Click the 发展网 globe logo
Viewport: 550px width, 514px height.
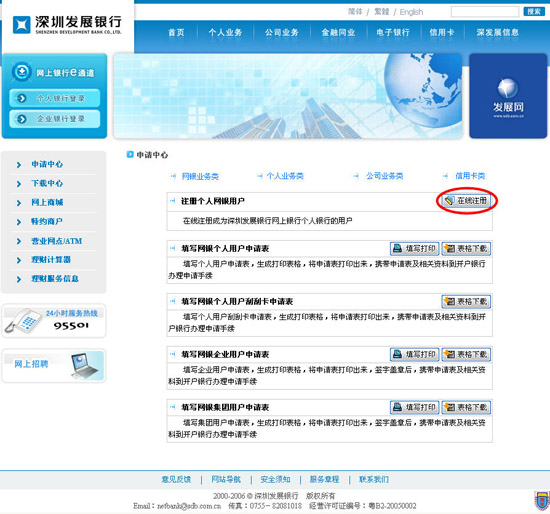[508, 88]
